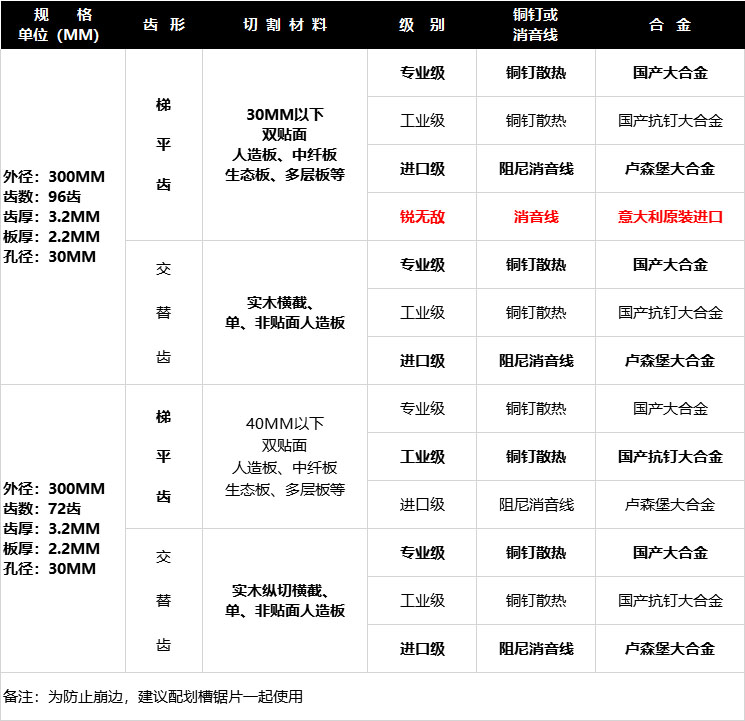The image size is (745, 721).
Task: Click "国产大合金" in 96齿 梯平齿 rows
Action: click(x=670, y=73)
